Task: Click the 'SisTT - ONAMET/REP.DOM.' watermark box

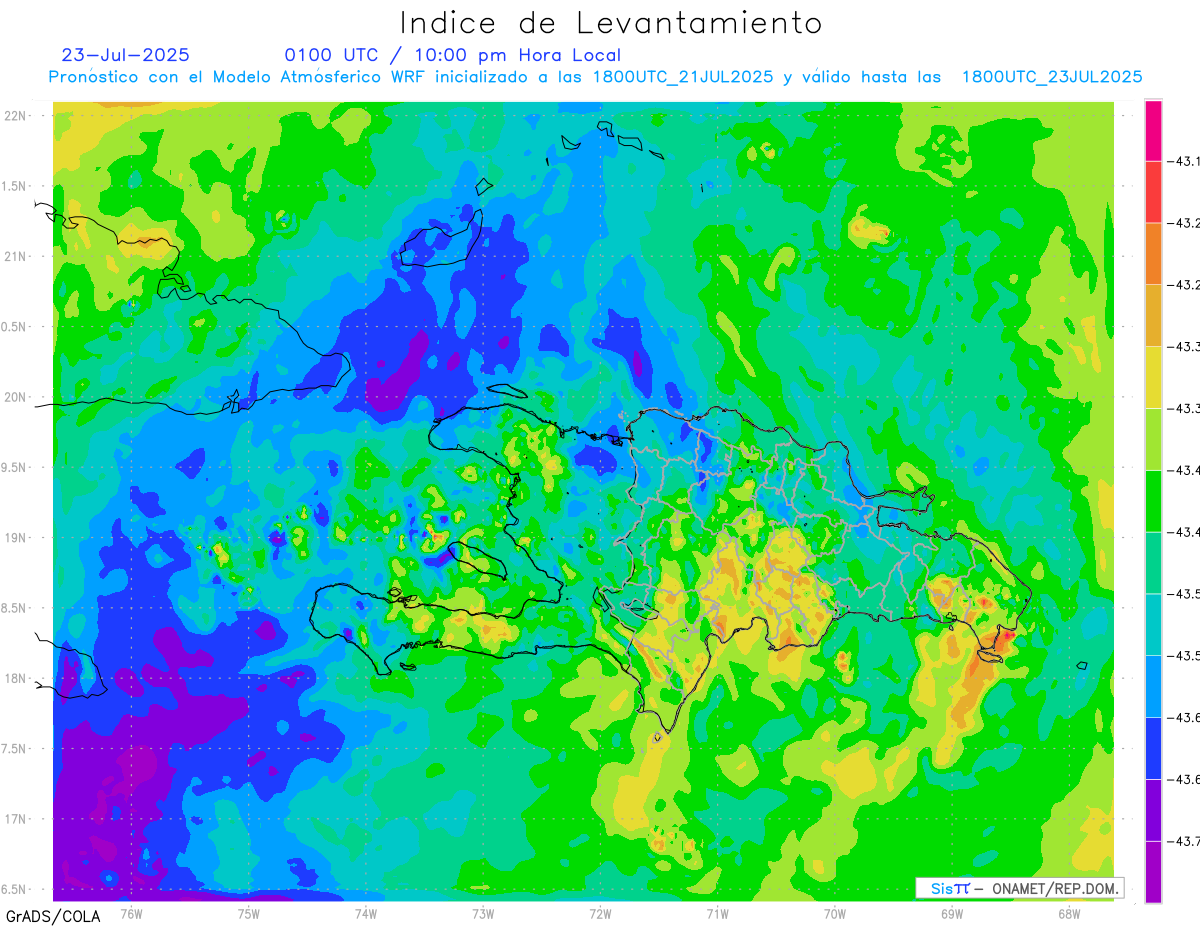Action: 1019,888
